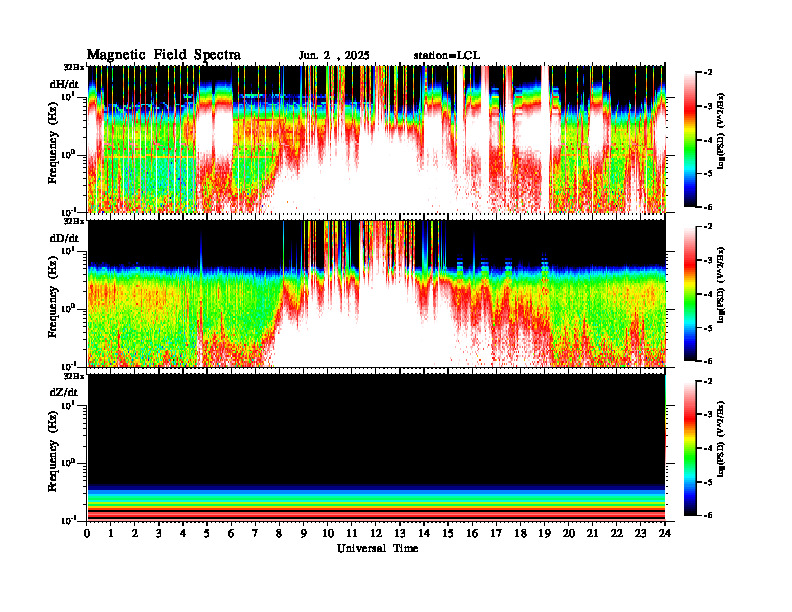Image resolution: width=792 pixels, height=612 pixels.
Task: Click the color bar beside the dZ/dt panel
Action: click(x=690, y=448)
